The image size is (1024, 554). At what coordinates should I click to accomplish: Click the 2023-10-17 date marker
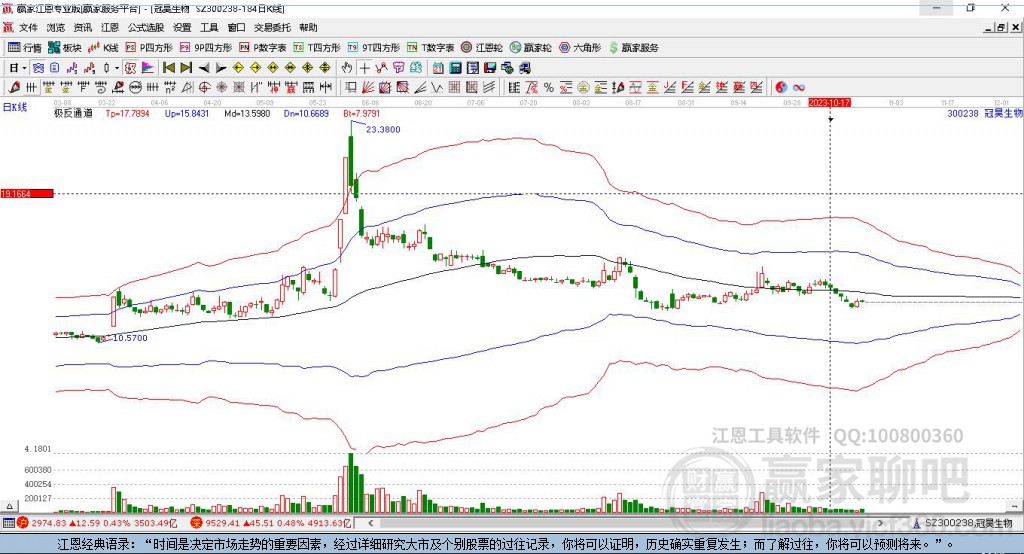829,103
